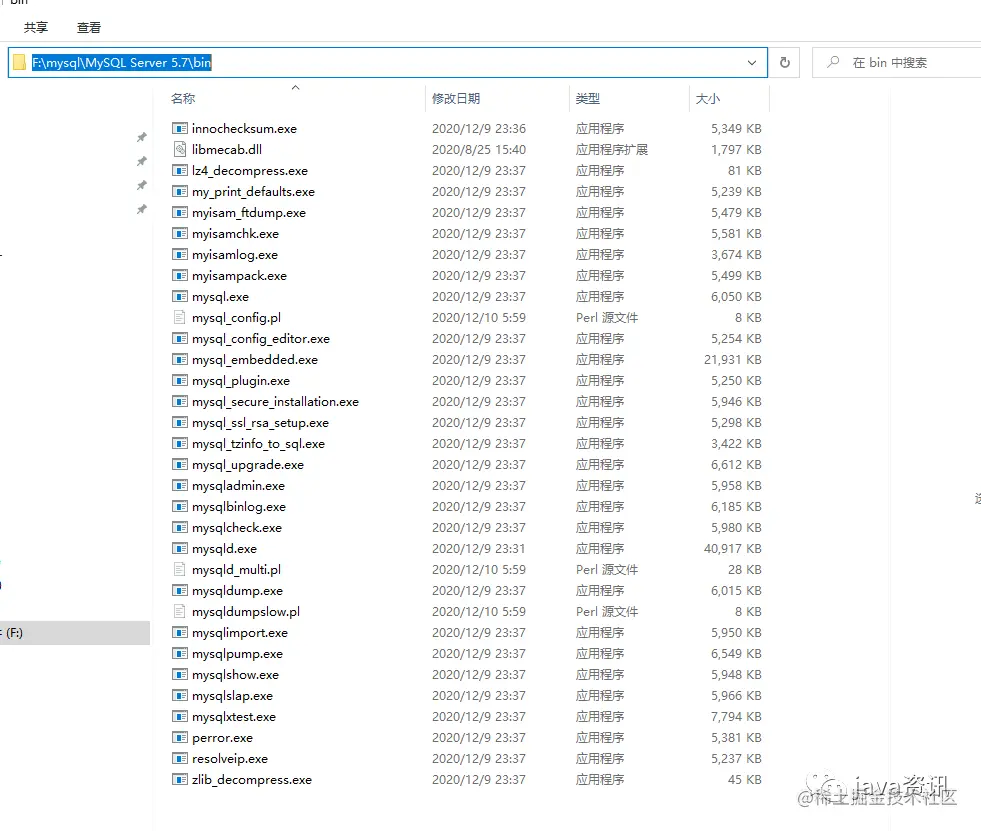The height and width of the screenshot is (831, 981).
Task: Open the 共享 ribbon tab
Action: coord(36,28)
